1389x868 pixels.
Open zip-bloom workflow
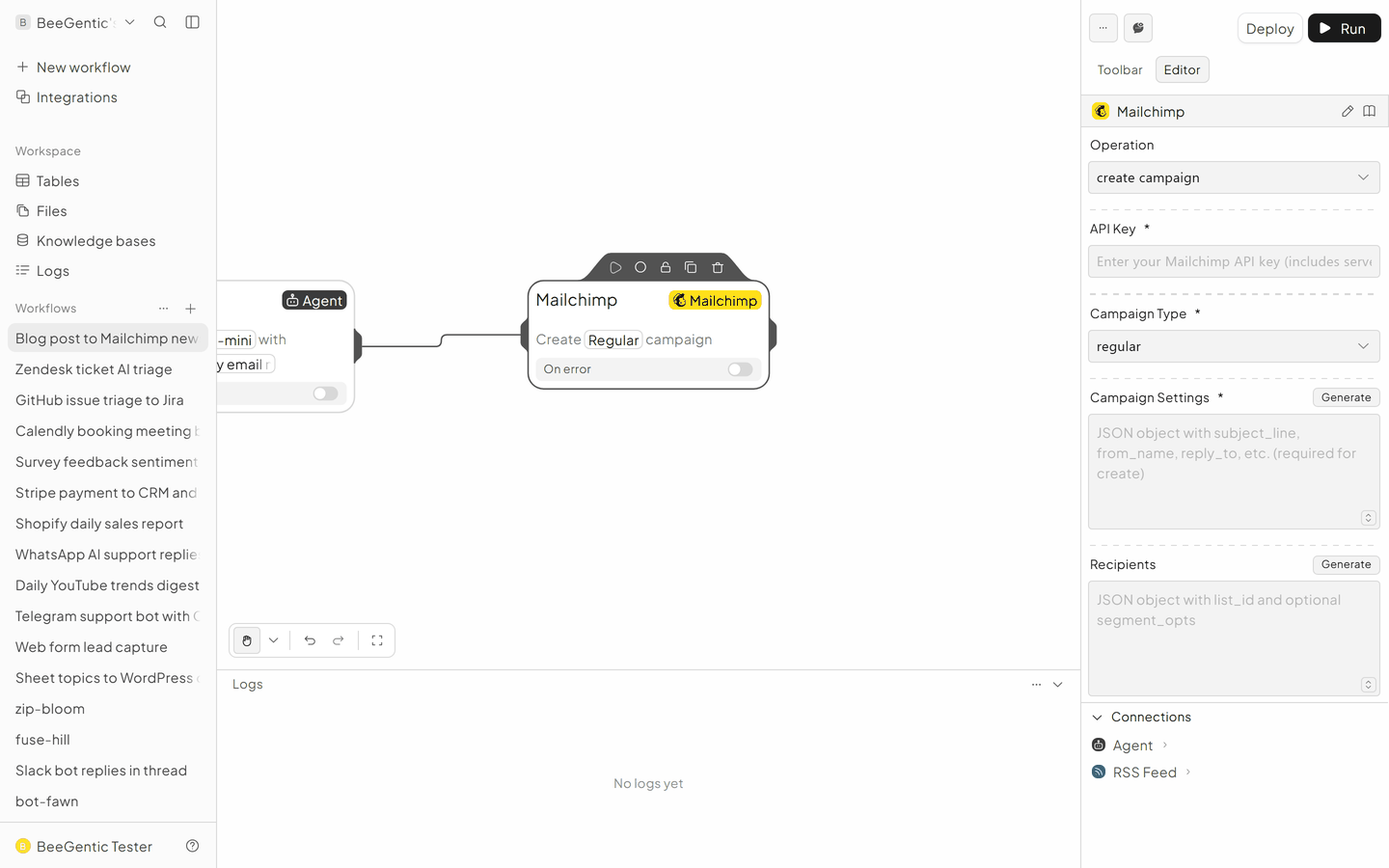108,709
